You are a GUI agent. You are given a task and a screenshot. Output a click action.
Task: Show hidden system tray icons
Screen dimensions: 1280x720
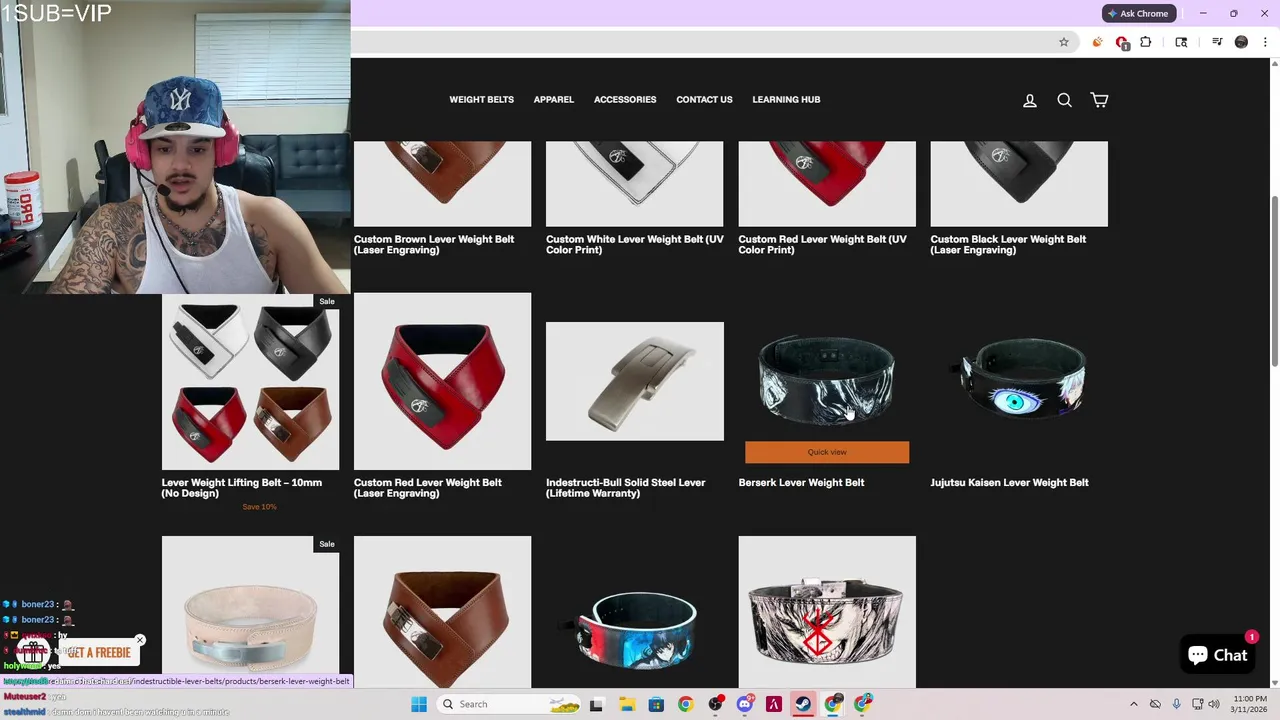coord(1133,704)
